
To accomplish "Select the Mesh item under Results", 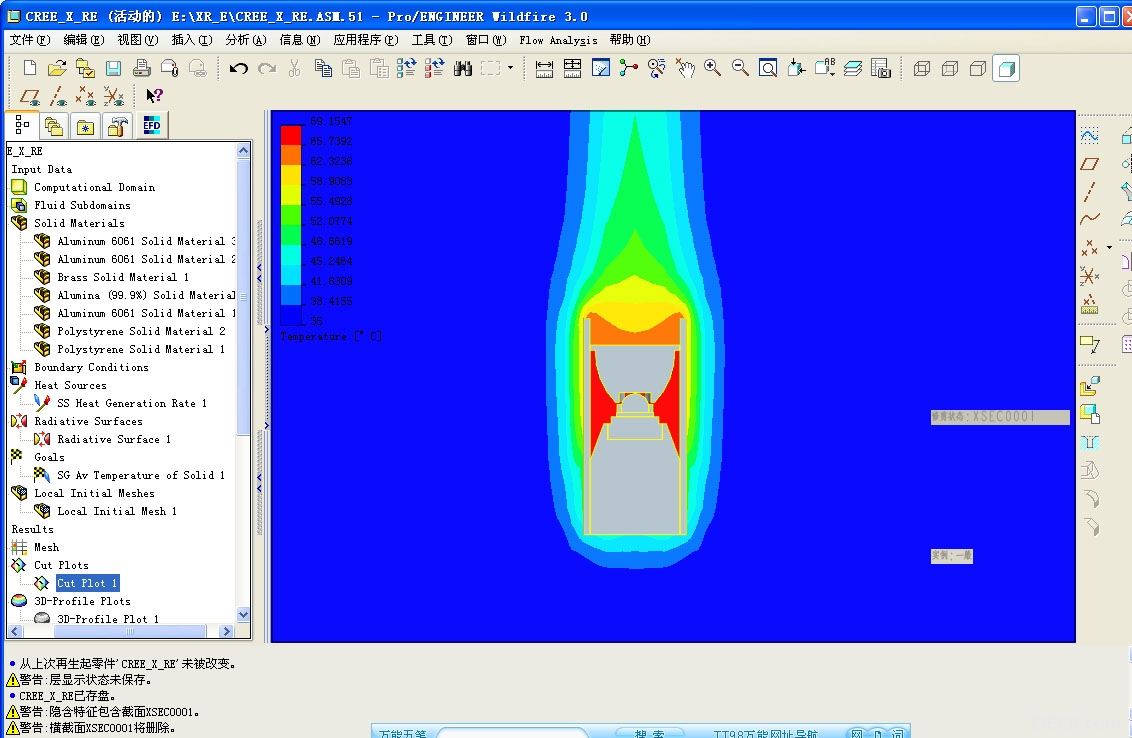I will pos(46,547).
